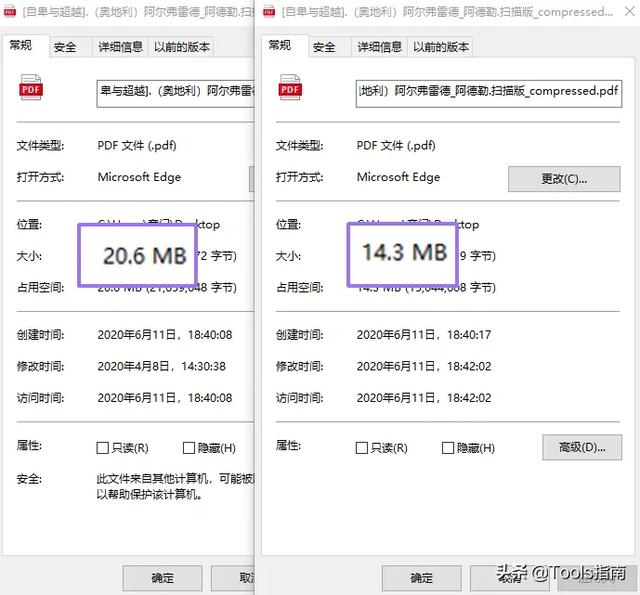Tick 隐藏(H) checkbox in right window
This screenshot has height=595, width=640.
pos(448,448)
